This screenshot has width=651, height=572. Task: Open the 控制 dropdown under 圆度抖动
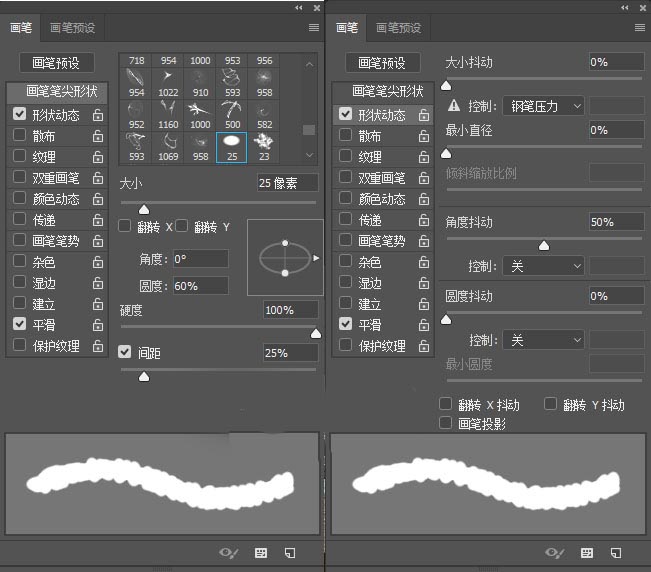coord(543,340)
